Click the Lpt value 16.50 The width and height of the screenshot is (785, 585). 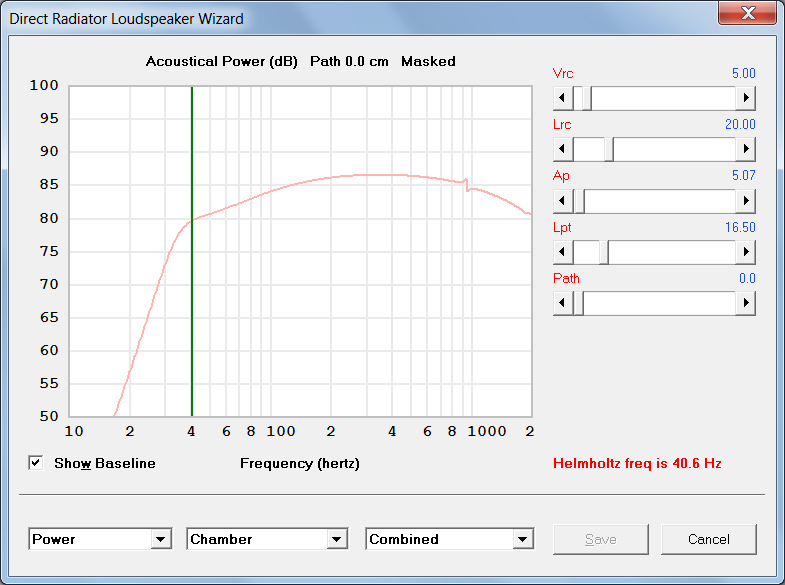[x=740, y=227]
